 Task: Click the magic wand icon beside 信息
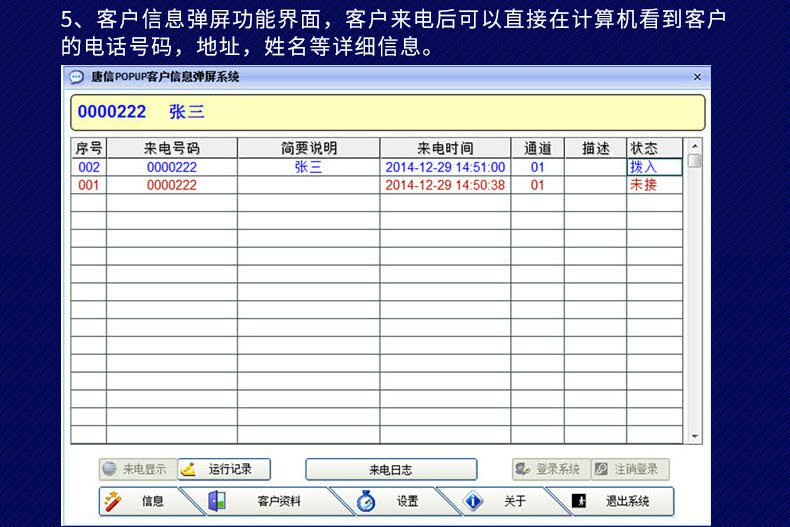click(x=113, y=501)
